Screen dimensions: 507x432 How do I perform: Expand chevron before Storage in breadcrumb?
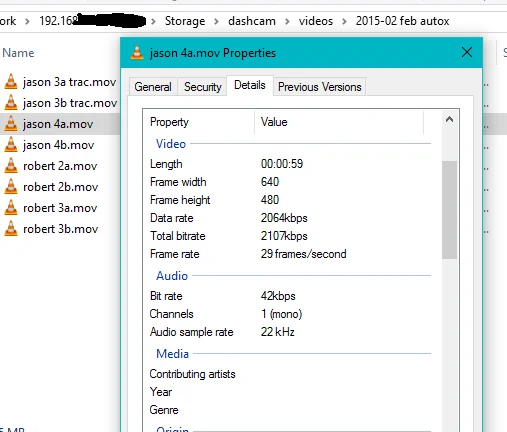(x=153, y=22)
